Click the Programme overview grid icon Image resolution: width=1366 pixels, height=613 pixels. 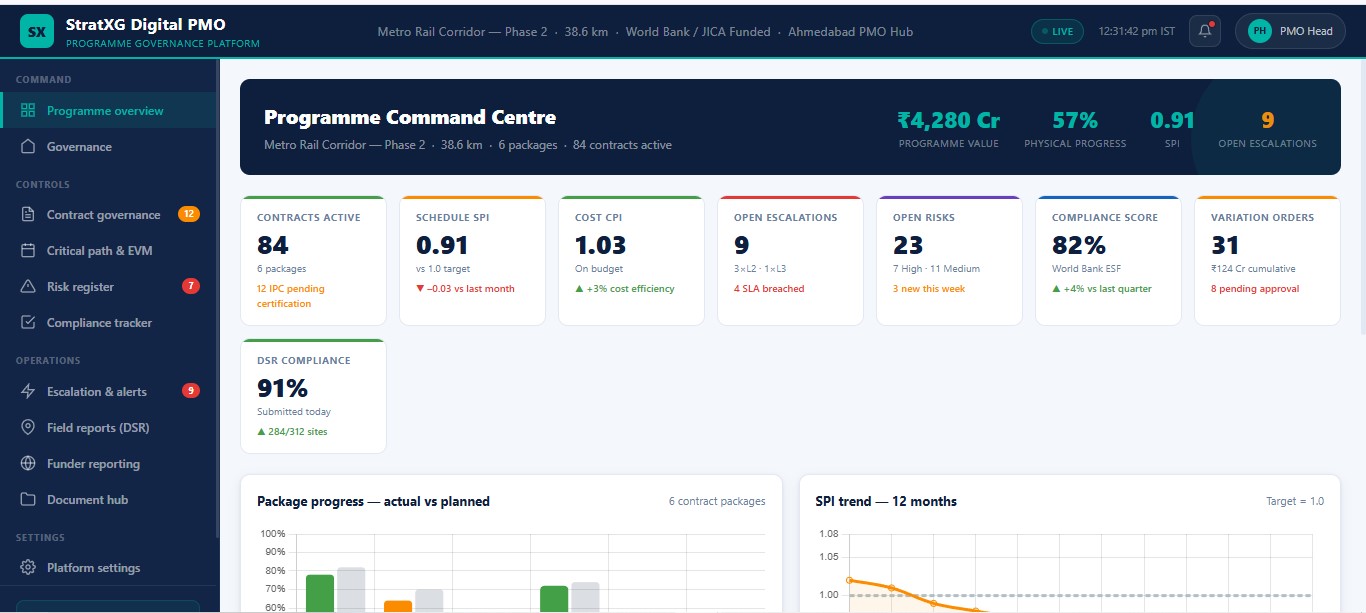pos(28,111)
